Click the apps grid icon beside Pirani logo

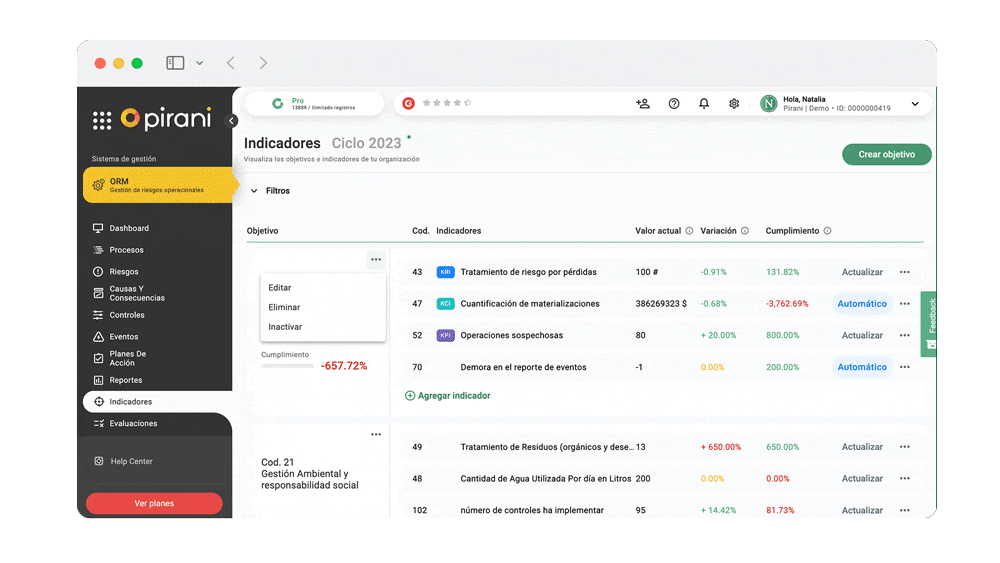coord(102,120)
